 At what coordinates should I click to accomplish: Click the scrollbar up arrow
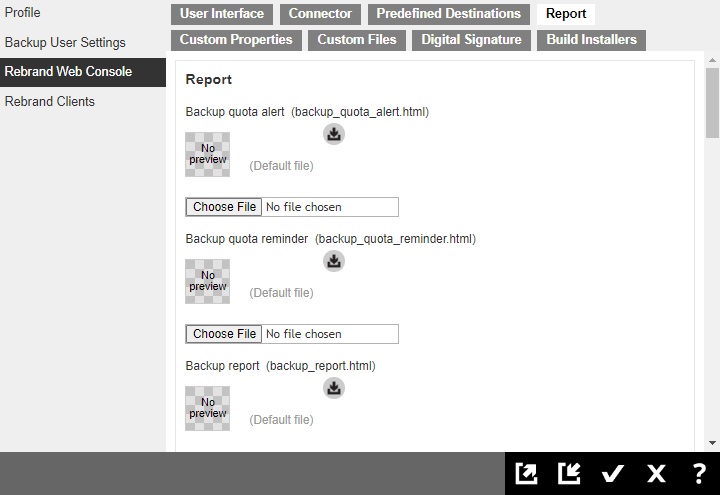pyautogui.click(x=712, y=60)
